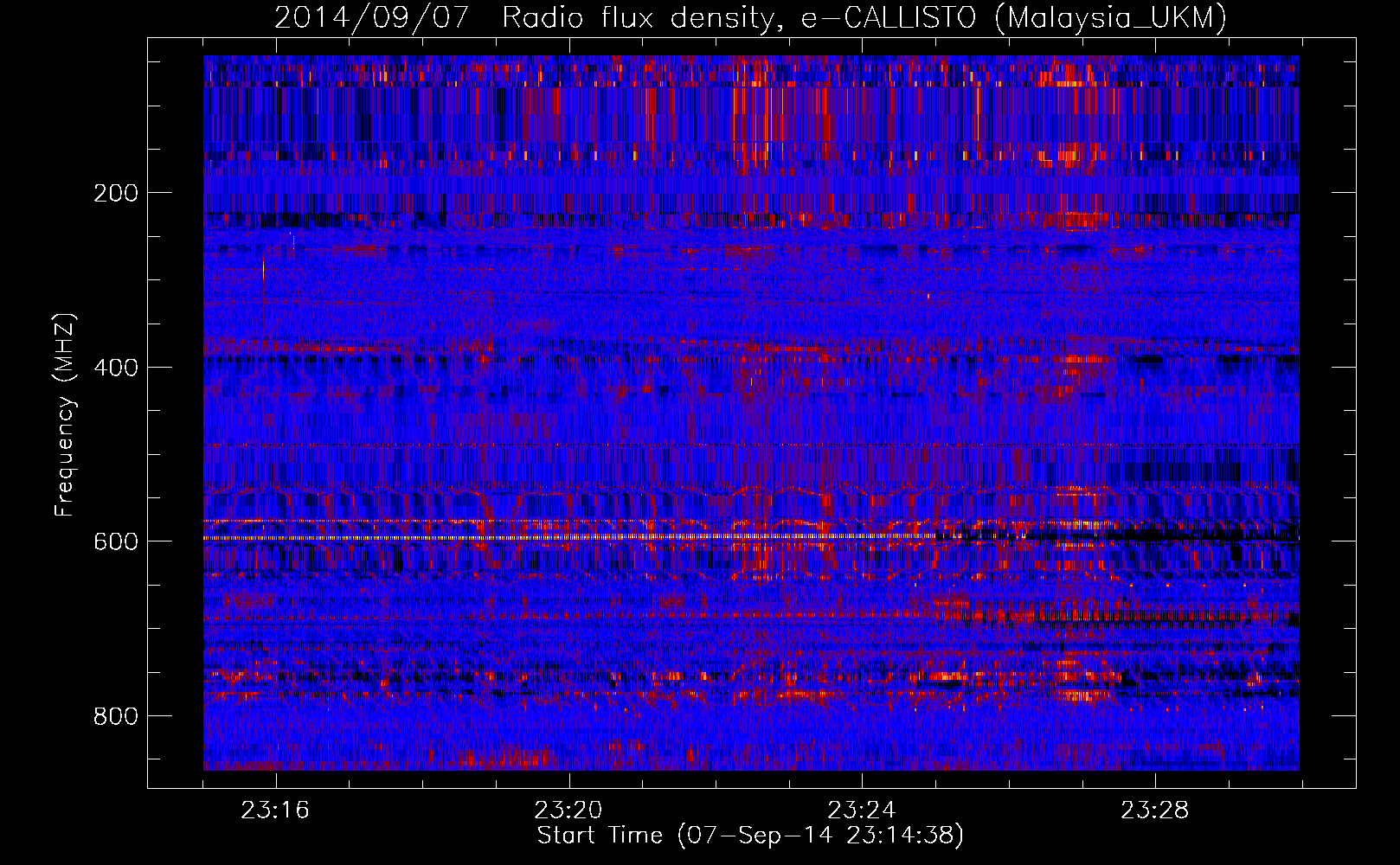Click the 23:20 time tick label
This screenshot has height=865, width=1400.
tap(568, 811)
